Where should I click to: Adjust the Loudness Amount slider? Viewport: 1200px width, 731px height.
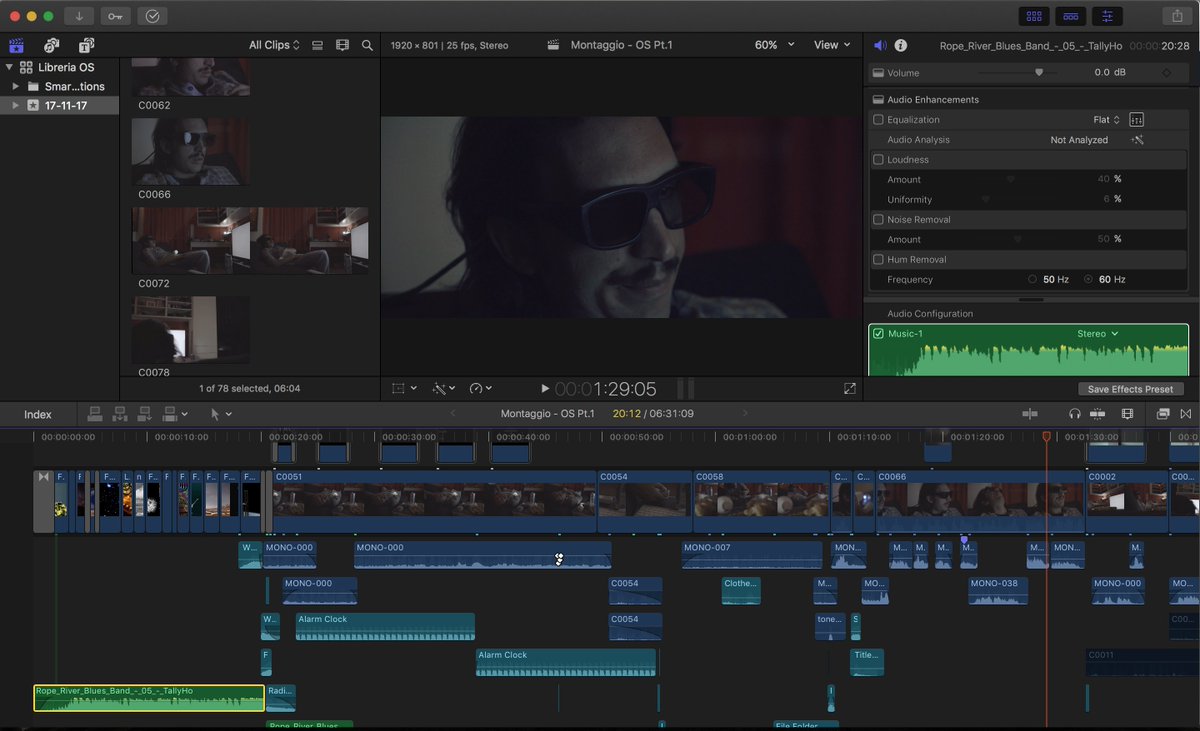coord(1010,179)
